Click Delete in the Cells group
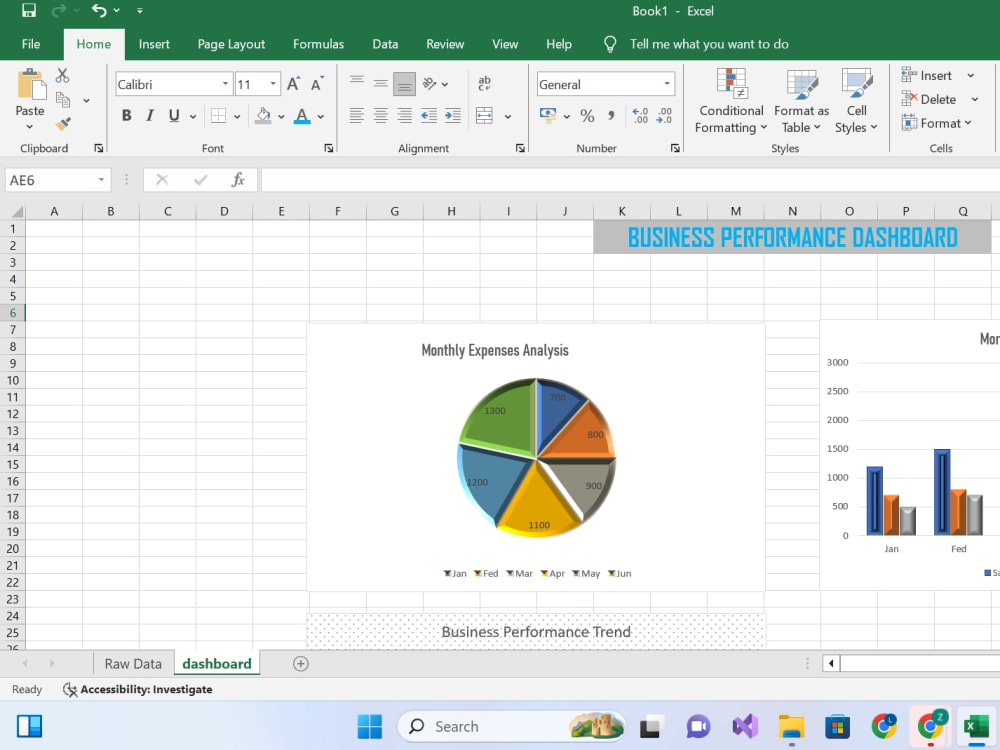Image resolution: width=1000 pixels, height=750 pixels. [x=929, y=99]
